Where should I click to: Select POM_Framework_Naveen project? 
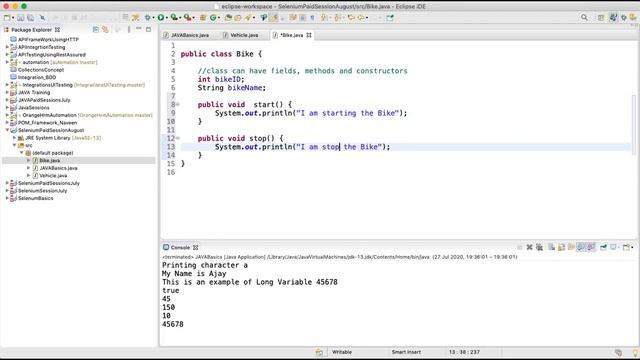47,122
